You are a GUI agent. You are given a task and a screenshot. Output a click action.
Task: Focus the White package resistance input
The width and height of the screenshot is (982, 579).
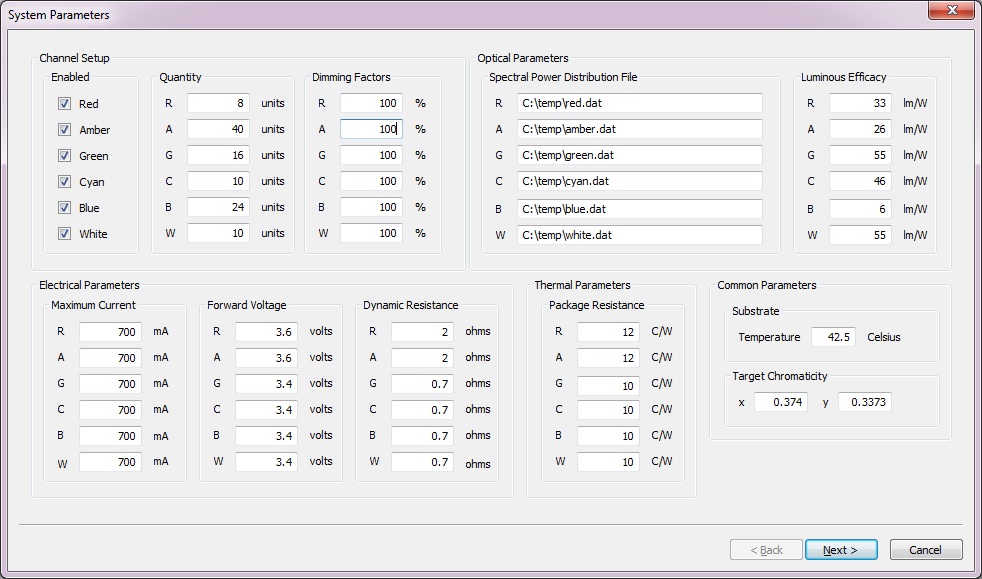click(x=608, y=461)
